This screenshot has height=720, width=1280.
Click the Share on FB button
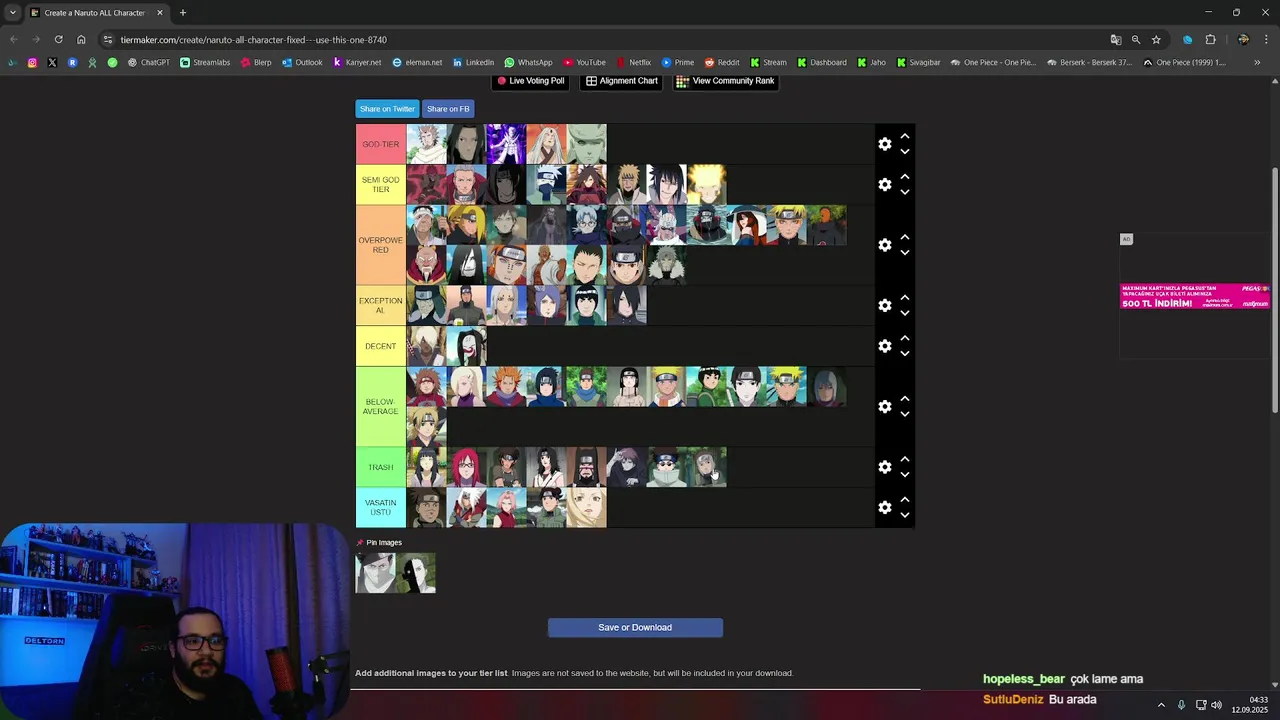click(448, 109)
